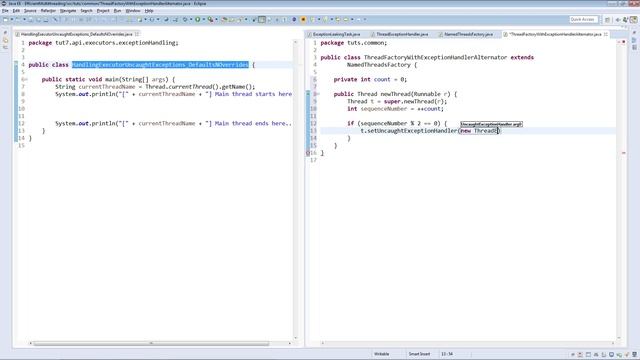
Task: Open the Navigate menu
Action: click(68, 11)
